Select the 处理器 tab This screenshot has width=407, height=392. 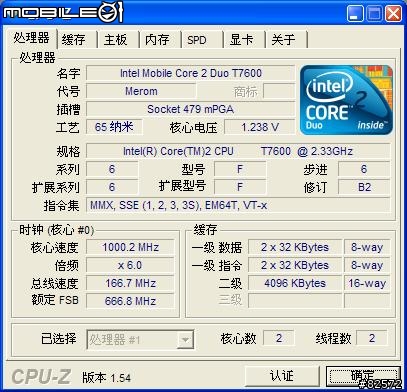pos(31,38)
